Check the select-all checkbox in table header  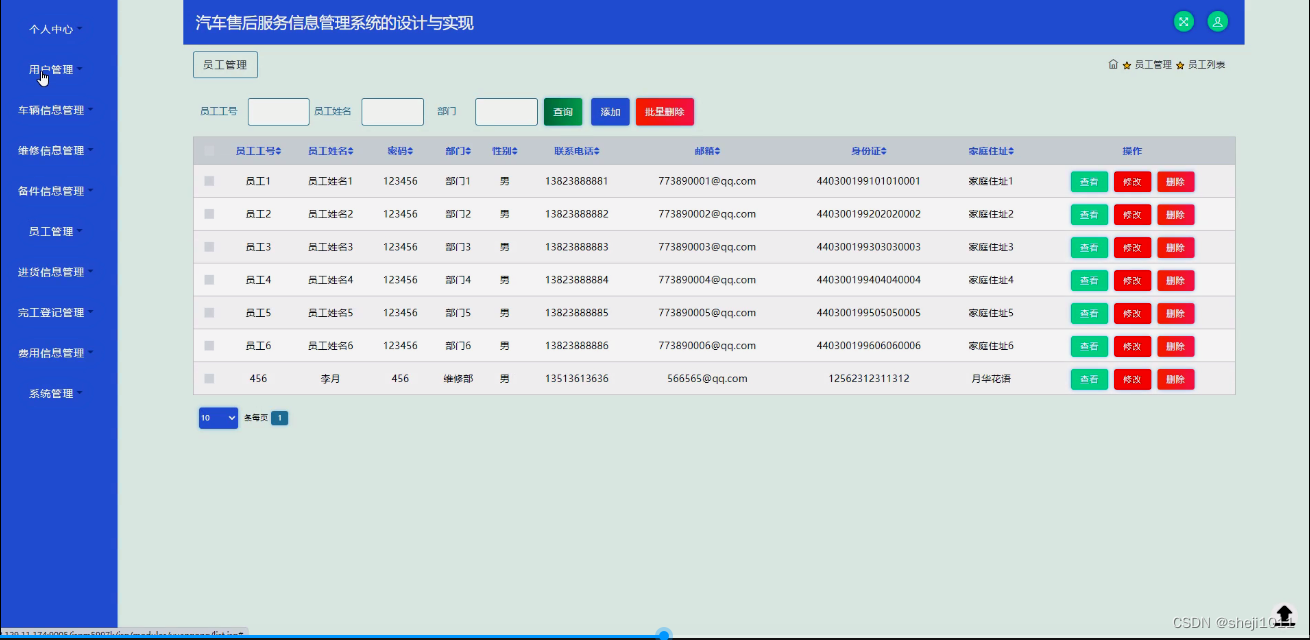209,148
